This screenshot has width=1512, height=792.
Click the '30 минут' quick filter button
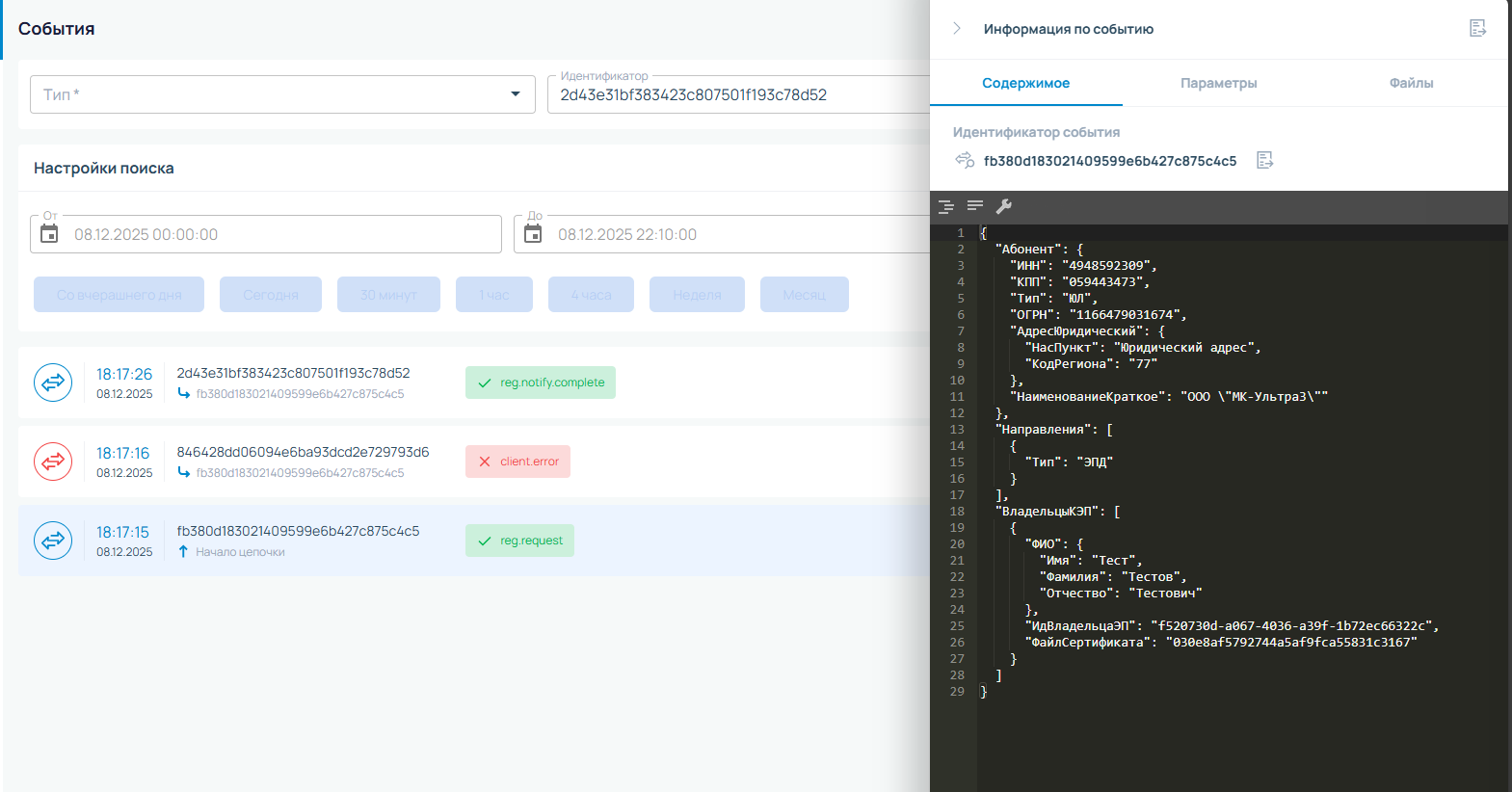[388, 295]
